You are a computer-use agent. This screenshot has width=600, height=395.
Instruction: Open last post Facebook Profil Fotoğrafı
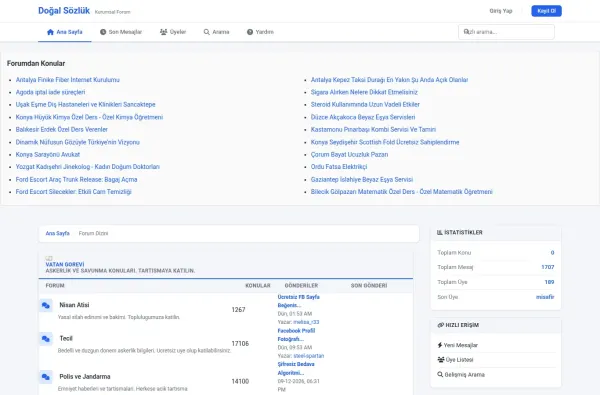(297, 335)
